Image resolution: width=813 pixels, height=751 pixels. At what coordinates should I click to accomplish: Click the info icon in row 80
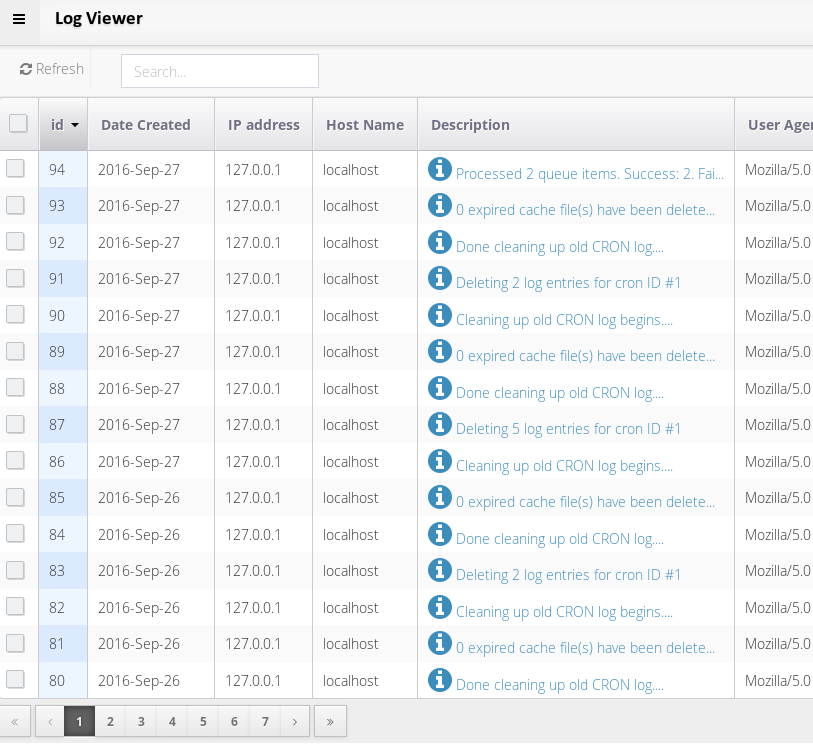pyautogui.click(x=439, y=680)
